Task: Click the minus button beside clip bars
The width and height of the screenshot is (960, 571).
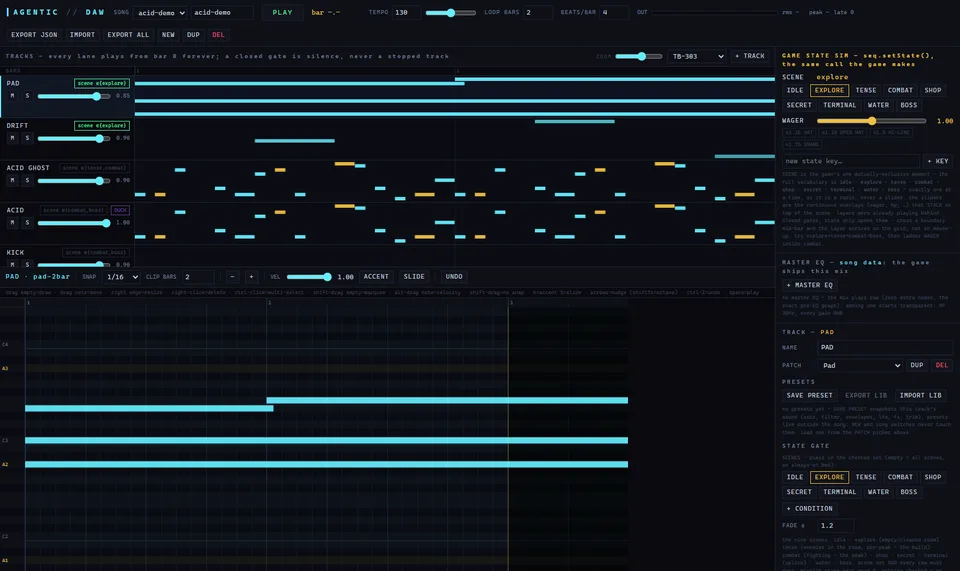Action: [232, 277]
